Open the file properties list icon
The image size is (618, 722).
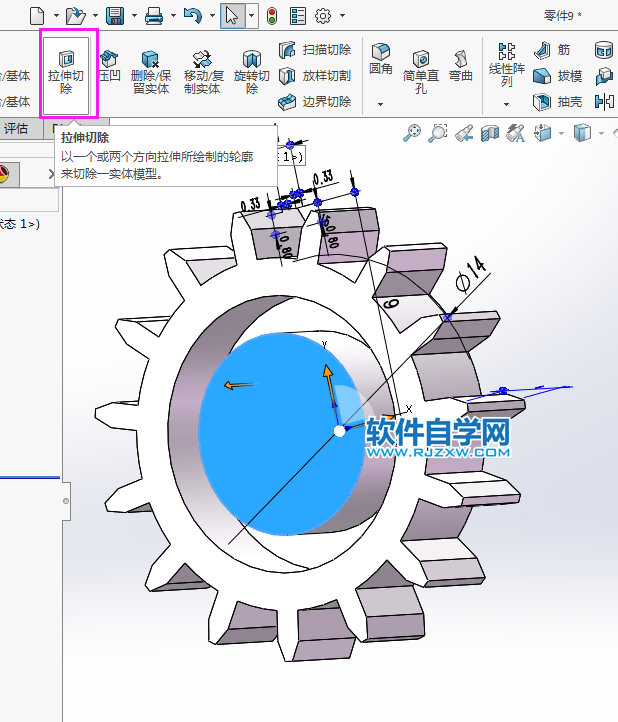point(297,16)
